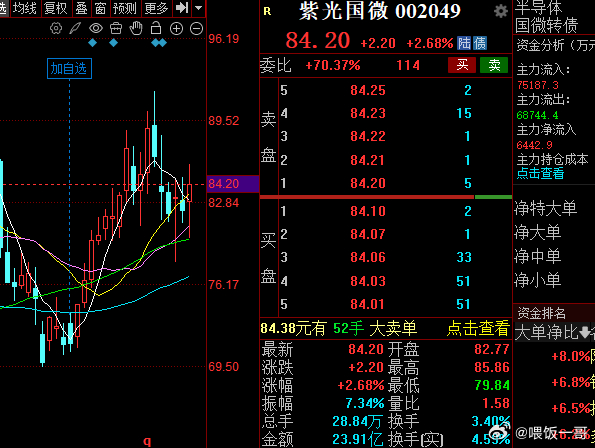Screen dimensions: 595x448
Task: Select buy level 4 price 84.03
Action: pos(368,281)
